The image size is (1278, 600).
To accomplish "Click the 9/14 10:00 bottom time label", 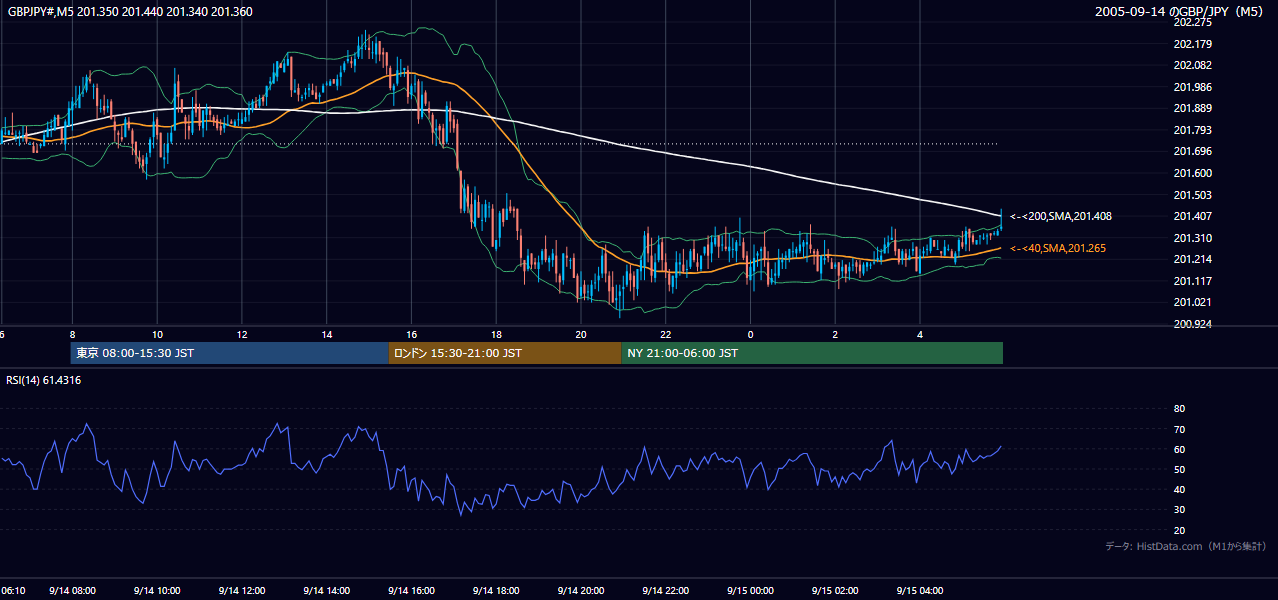I will point(157,591).
